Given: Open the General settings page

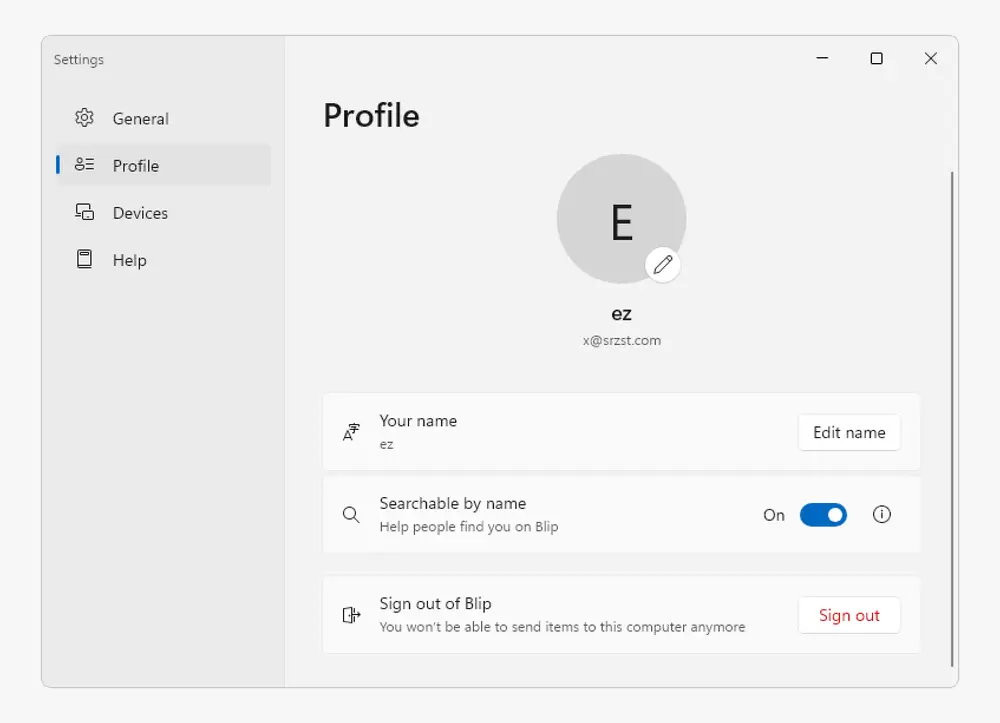Looking at the screenshot, I should 140,118.
